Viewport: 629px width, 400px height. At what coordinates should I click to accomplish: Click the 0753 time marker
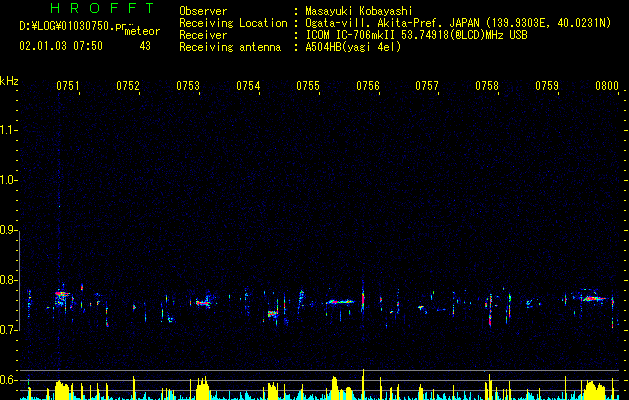[188, 86]
